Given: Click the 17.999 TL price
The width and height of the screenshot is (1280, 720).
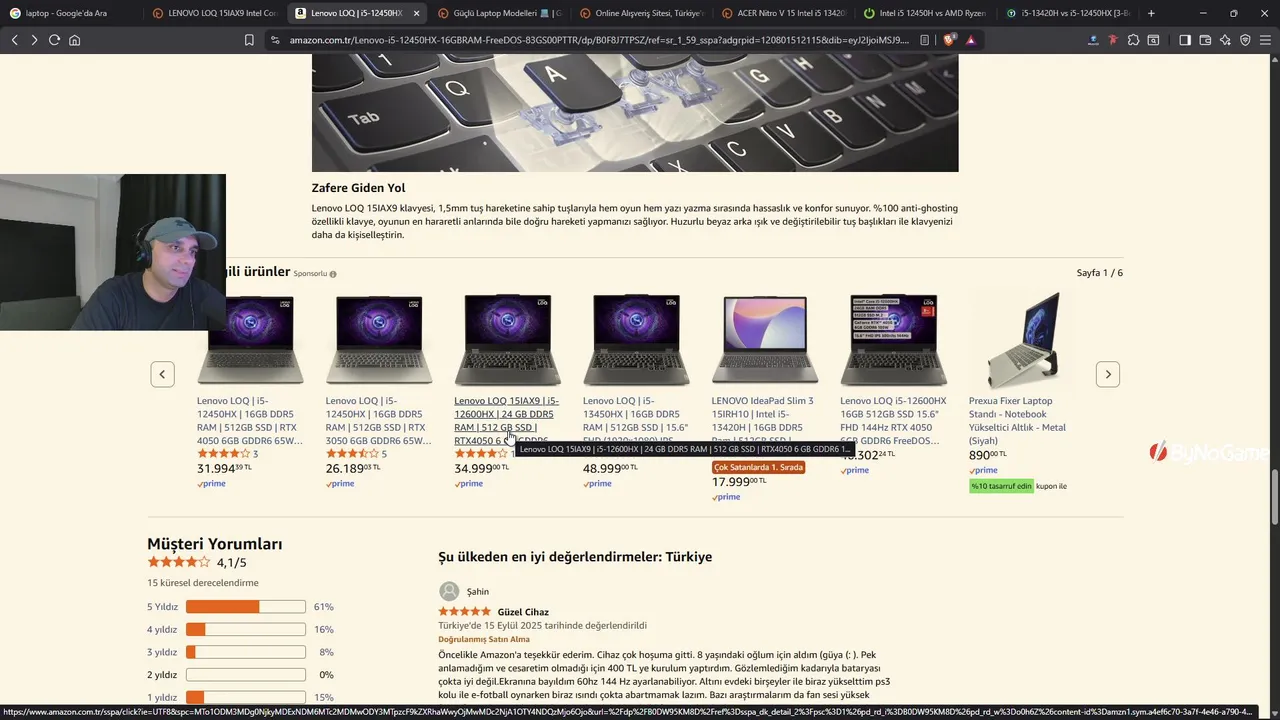Looking at the screenshot, I should click(739, 481).
